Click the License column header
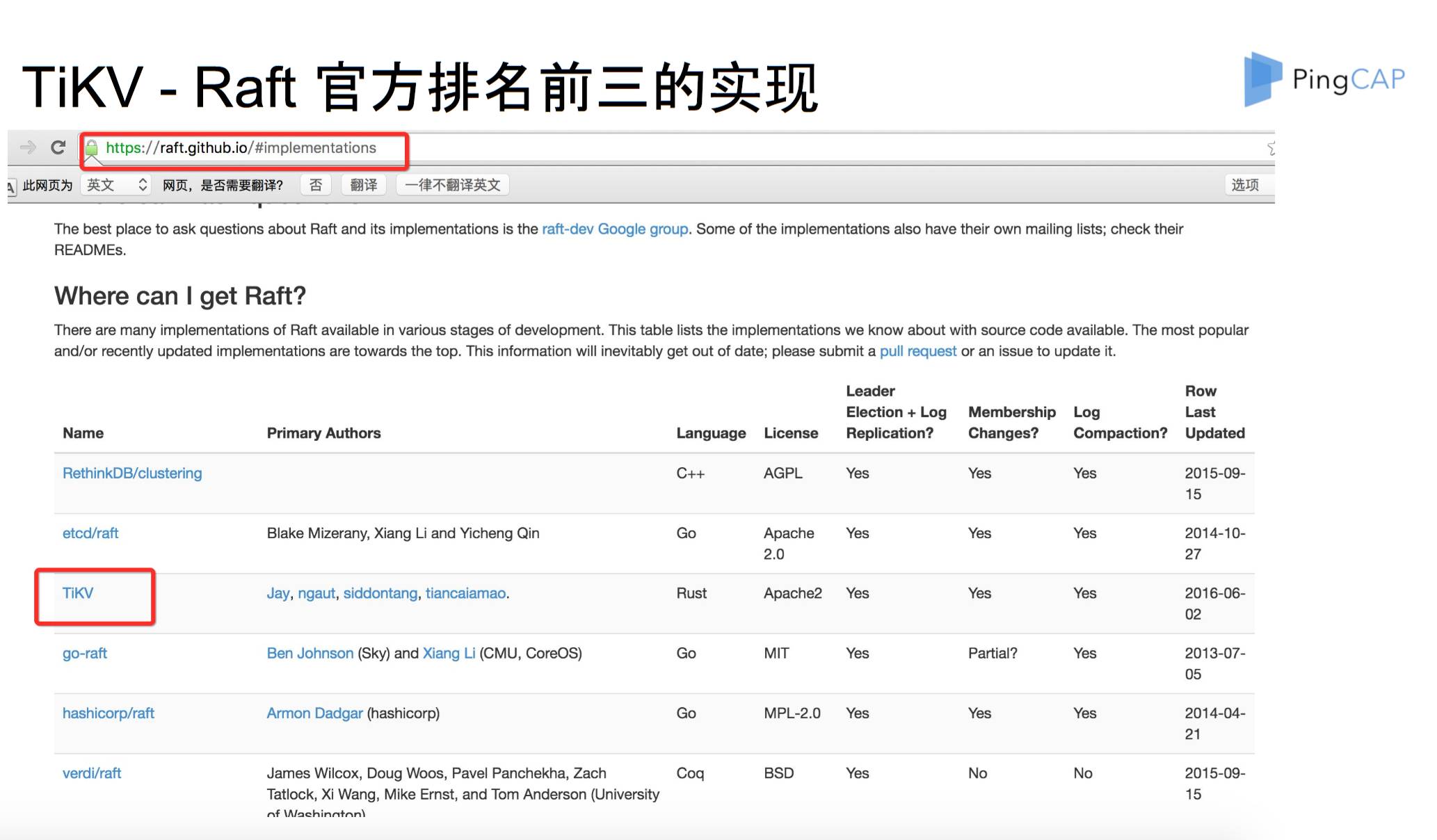Screen dimensions: 1437x840 [791, 433]
